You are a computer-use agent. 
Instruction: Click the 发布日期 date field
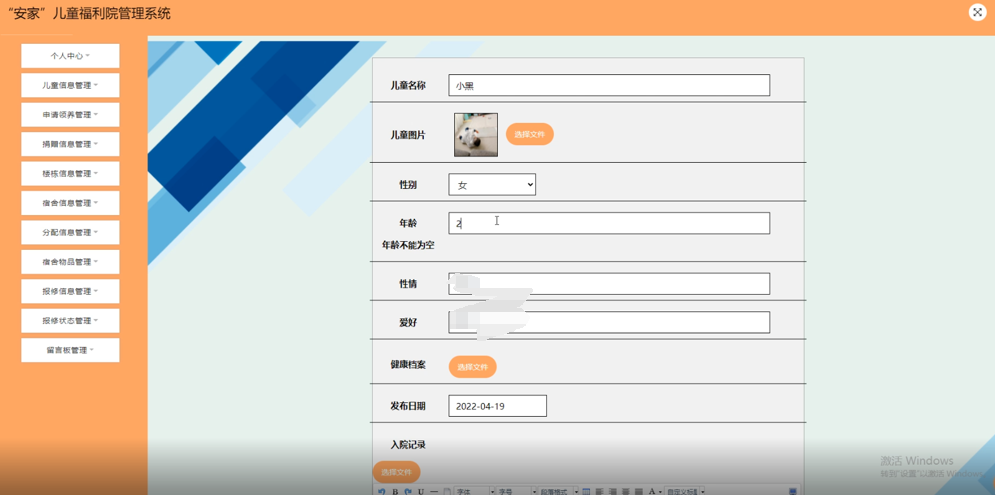pos(497,406)
